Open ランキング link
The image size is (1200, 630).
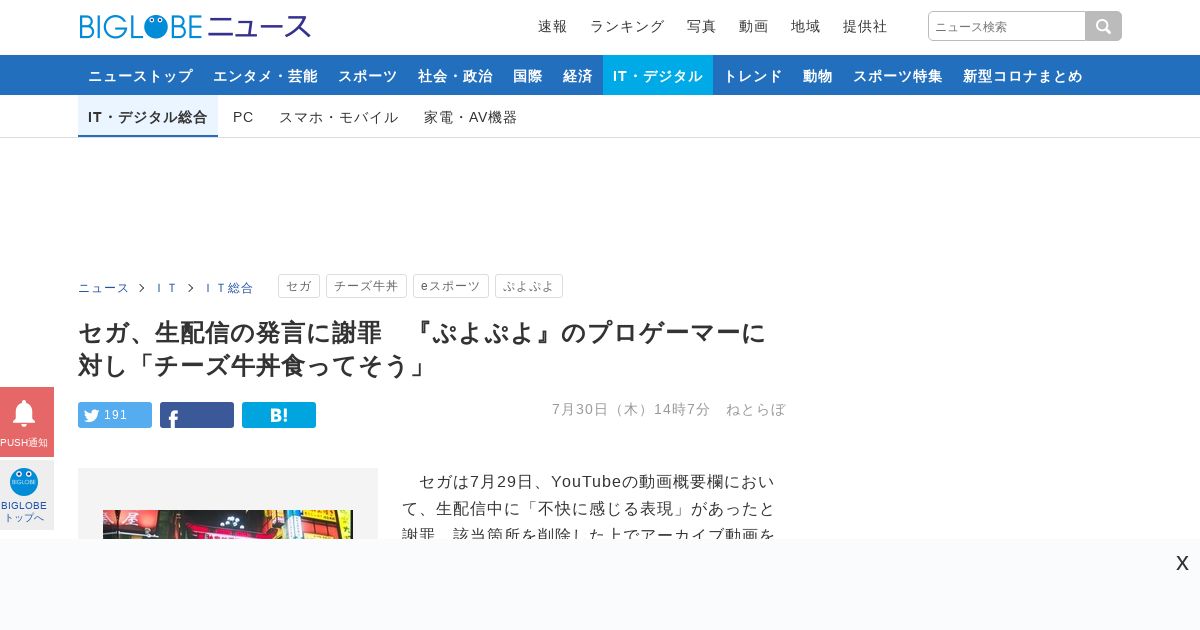[627, 26]
